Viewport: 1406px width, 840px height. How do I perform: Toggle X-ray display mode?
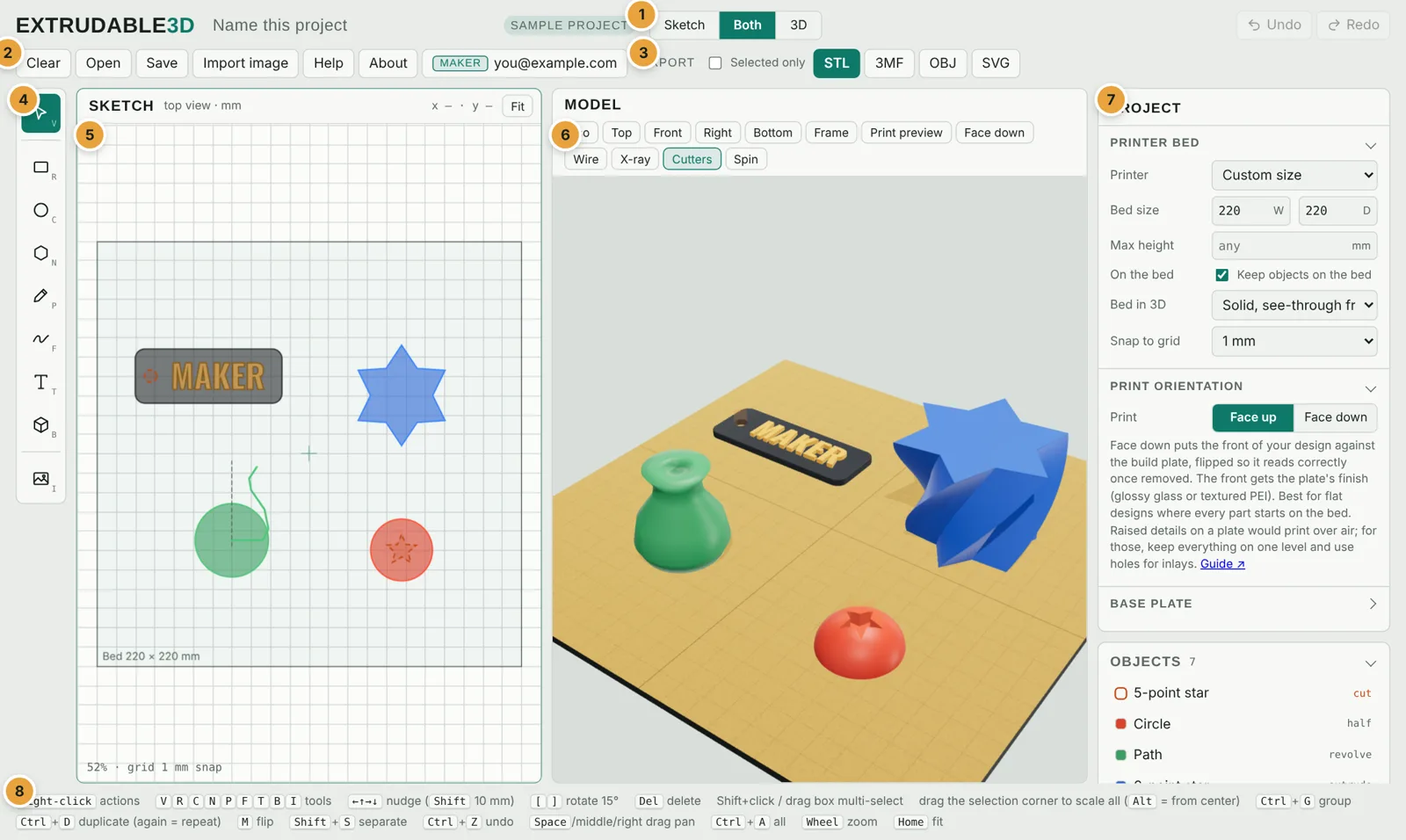pos(634,159)
